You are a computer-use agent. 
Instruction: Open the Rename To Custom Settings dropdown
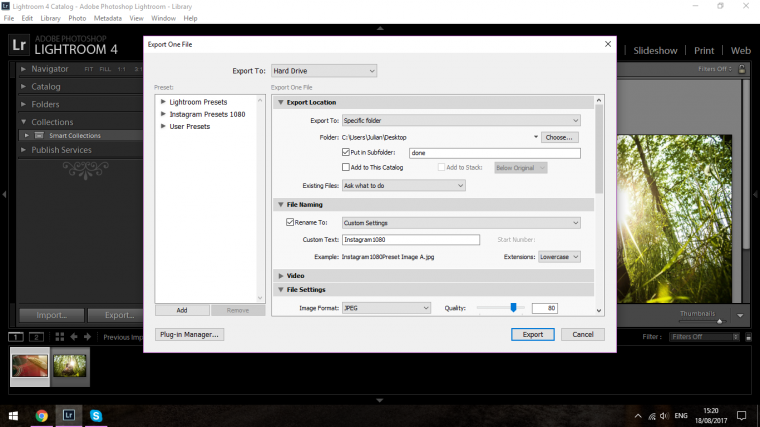coord(461,223)
